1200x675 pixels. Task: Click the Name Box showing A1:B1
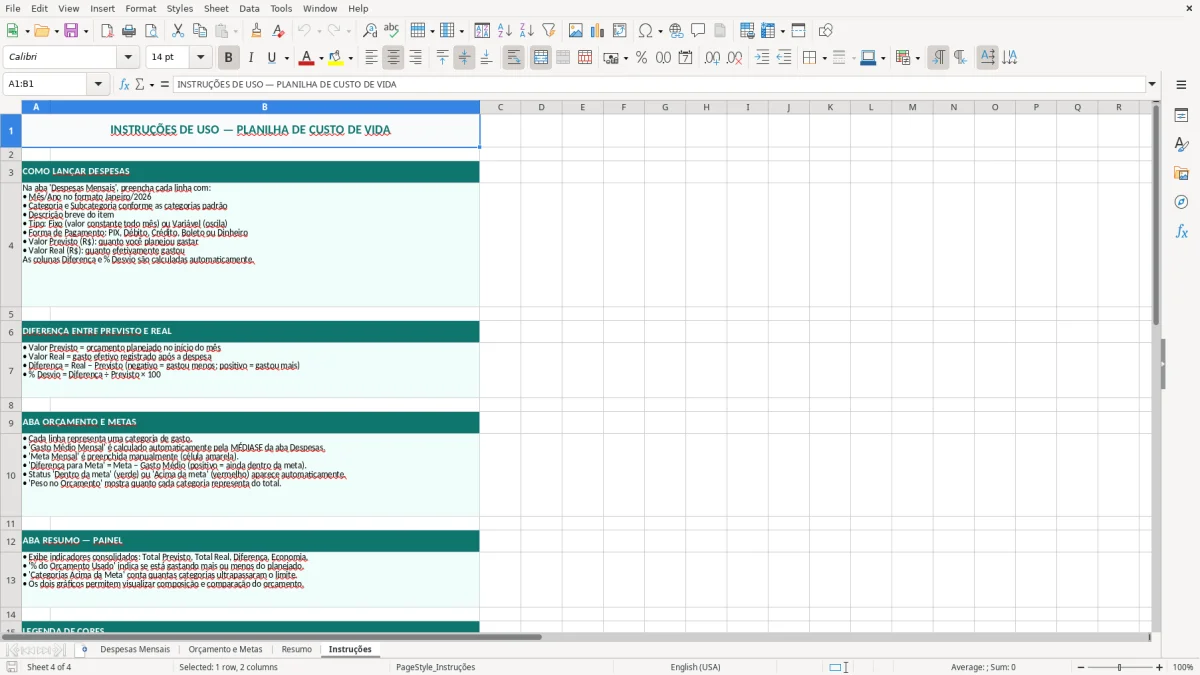tap(47, 84)
